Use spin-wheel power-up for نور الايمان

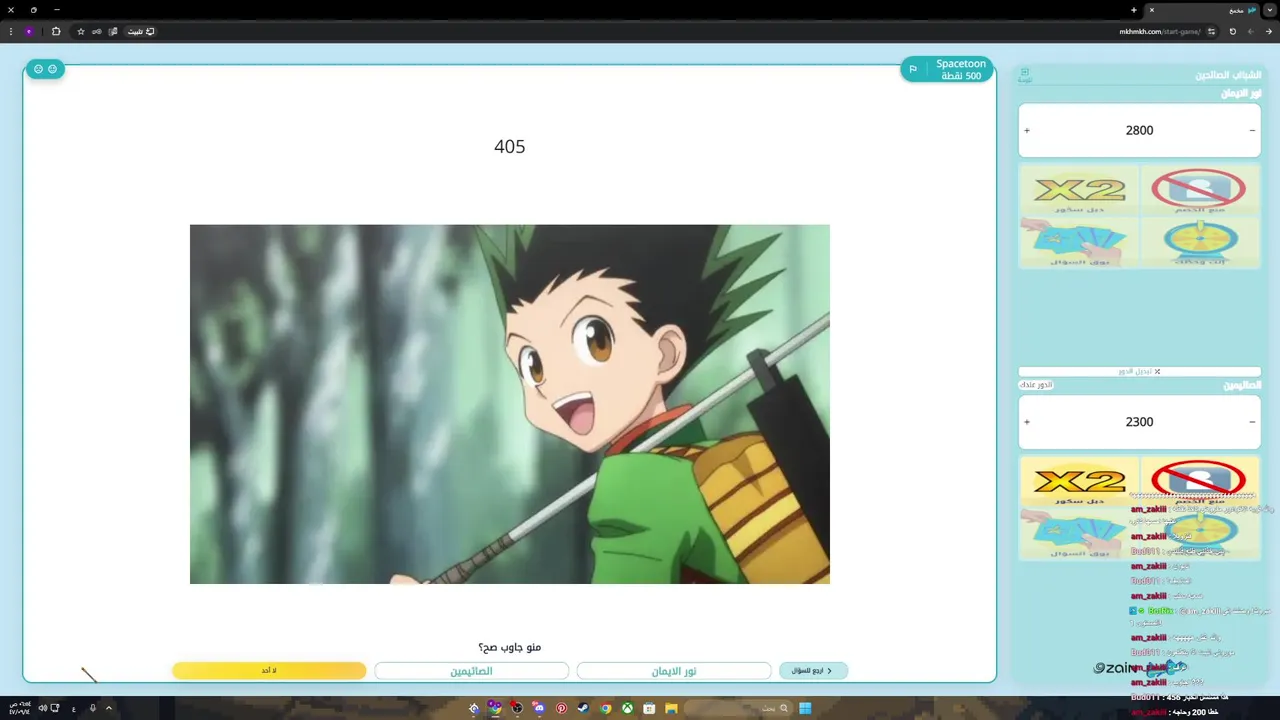pos(1200,243)
